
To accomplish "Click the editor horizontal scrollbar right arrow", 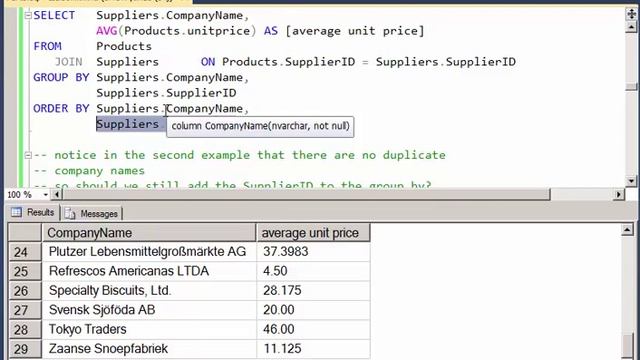I will pyautogui.click(x=619, y=195).
